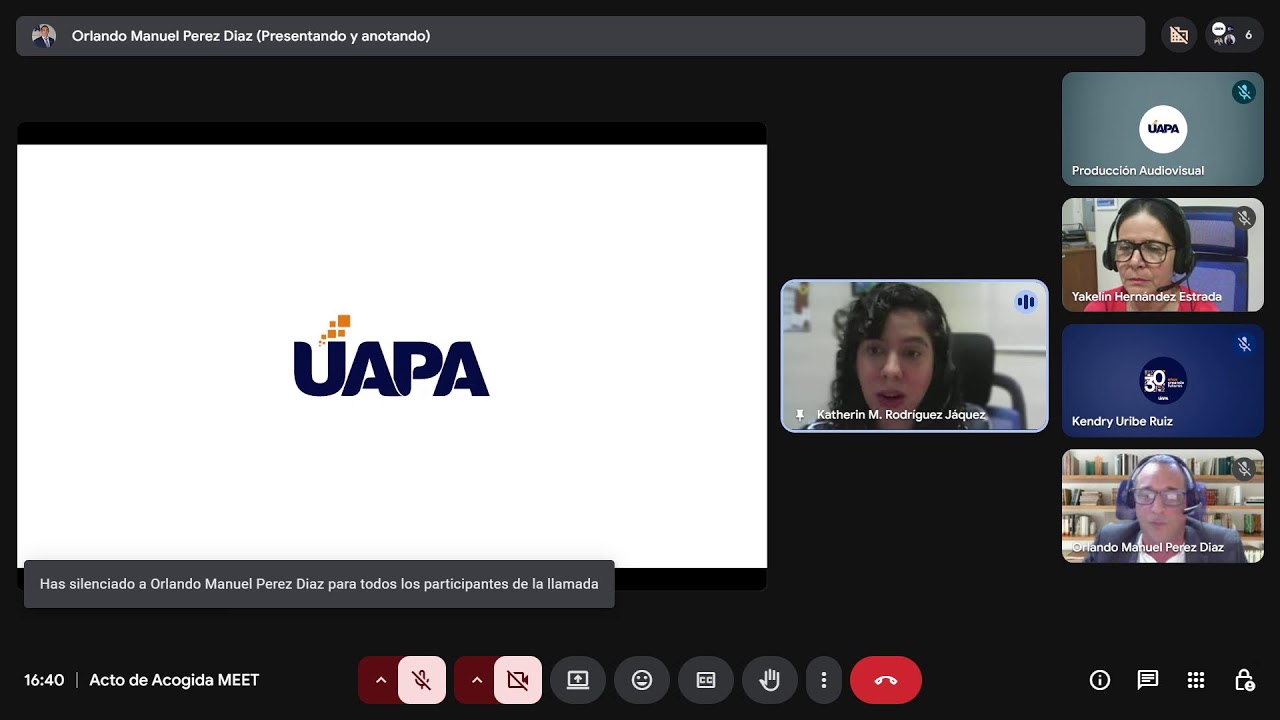Click the muted mic icon on Yakelin's tile
This screenshot has width=1280, height=720.
(x=1244, y=218)
